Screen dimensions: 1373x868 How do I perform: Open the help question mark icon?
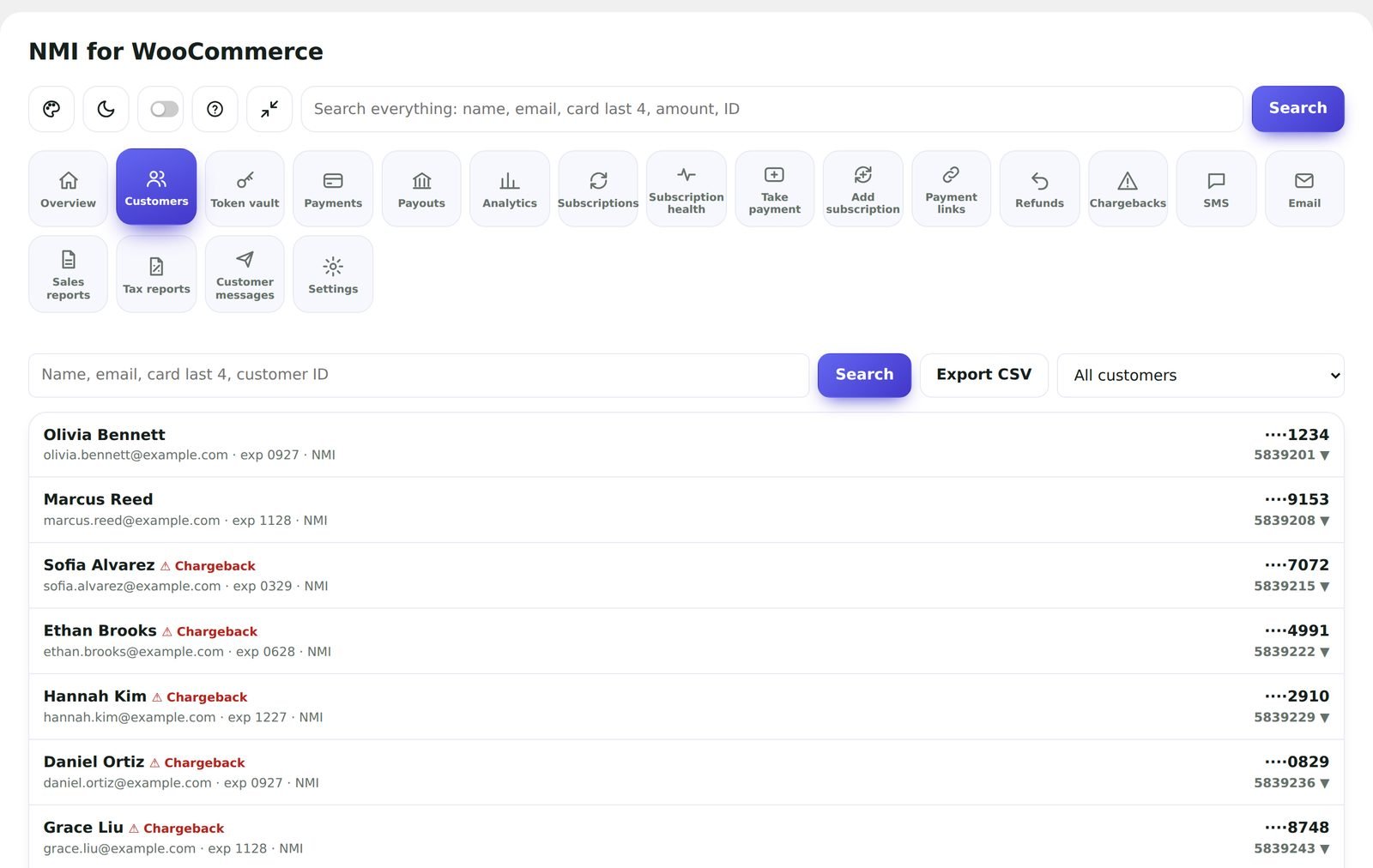[x=215, y=109]
